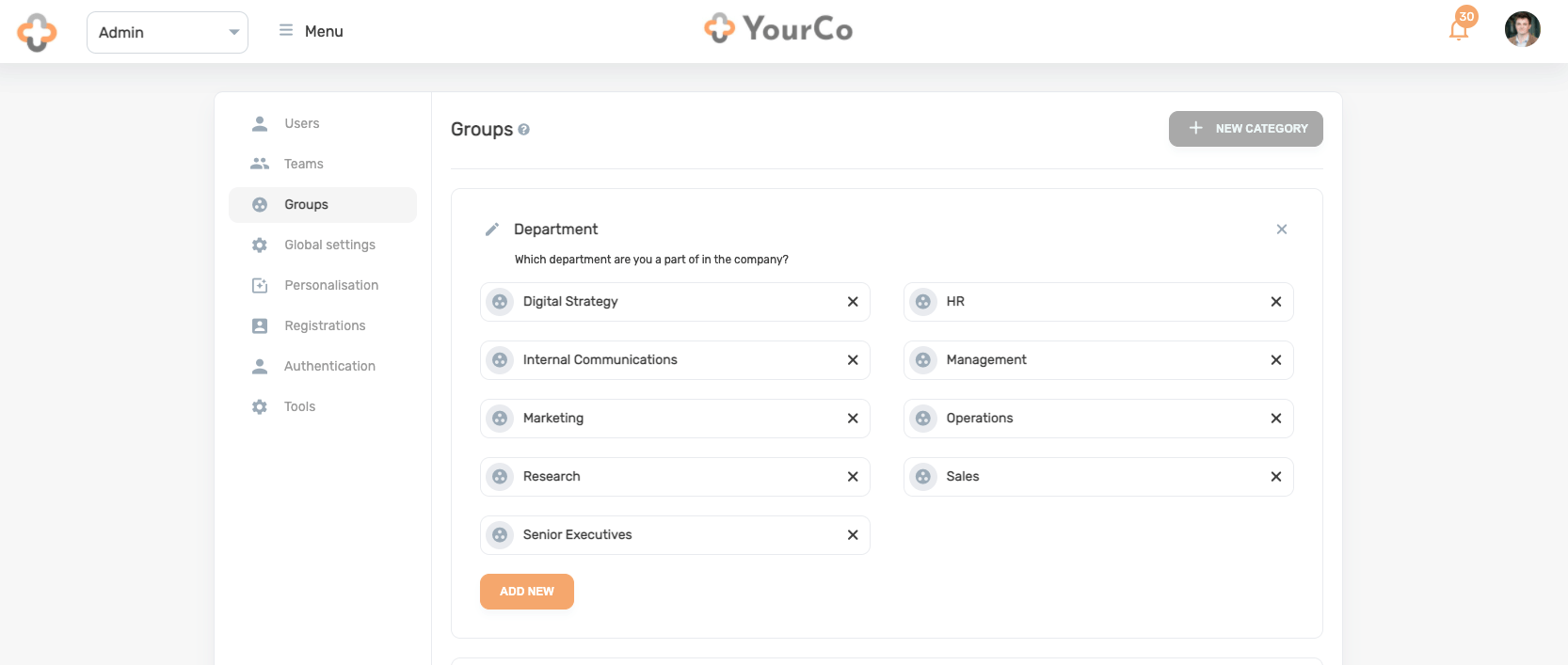The image size is (1568, 665).
Task: Open Authentication in sidebar
Action: pyautogui.click(x=323, y=366)
